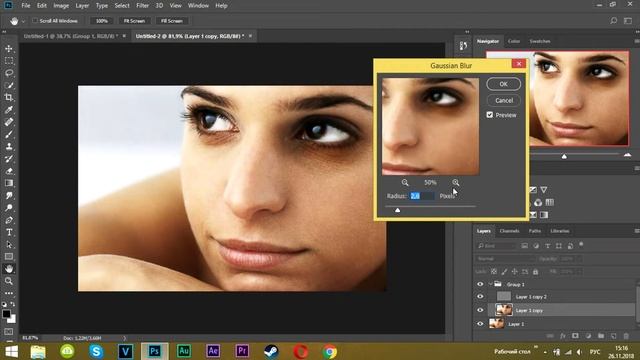Switch to the Channels tab
This screenshot has height=360, width=640.
509,231
